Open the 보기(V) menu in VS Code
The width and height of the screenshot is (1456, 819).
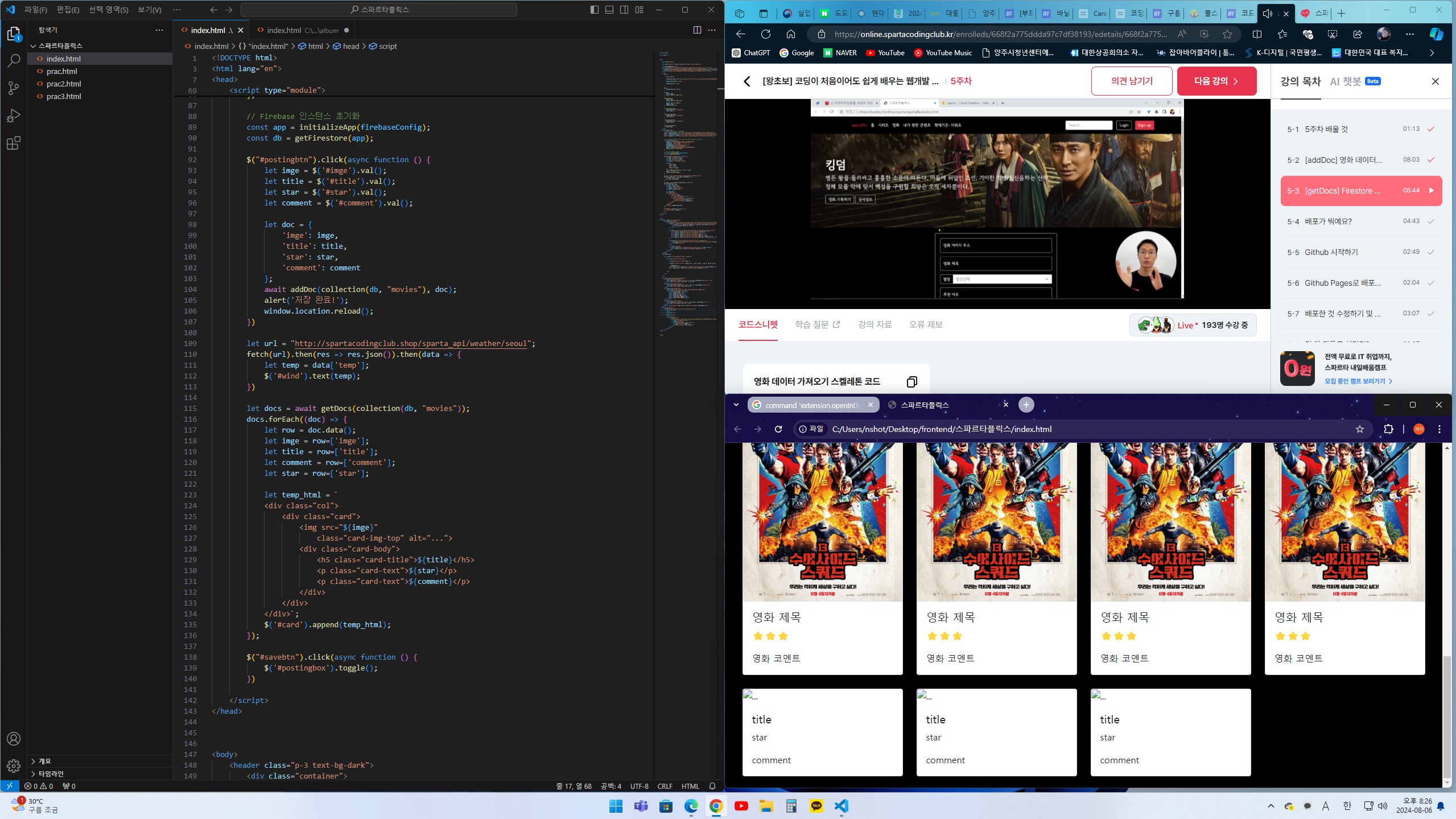[150, 10]
